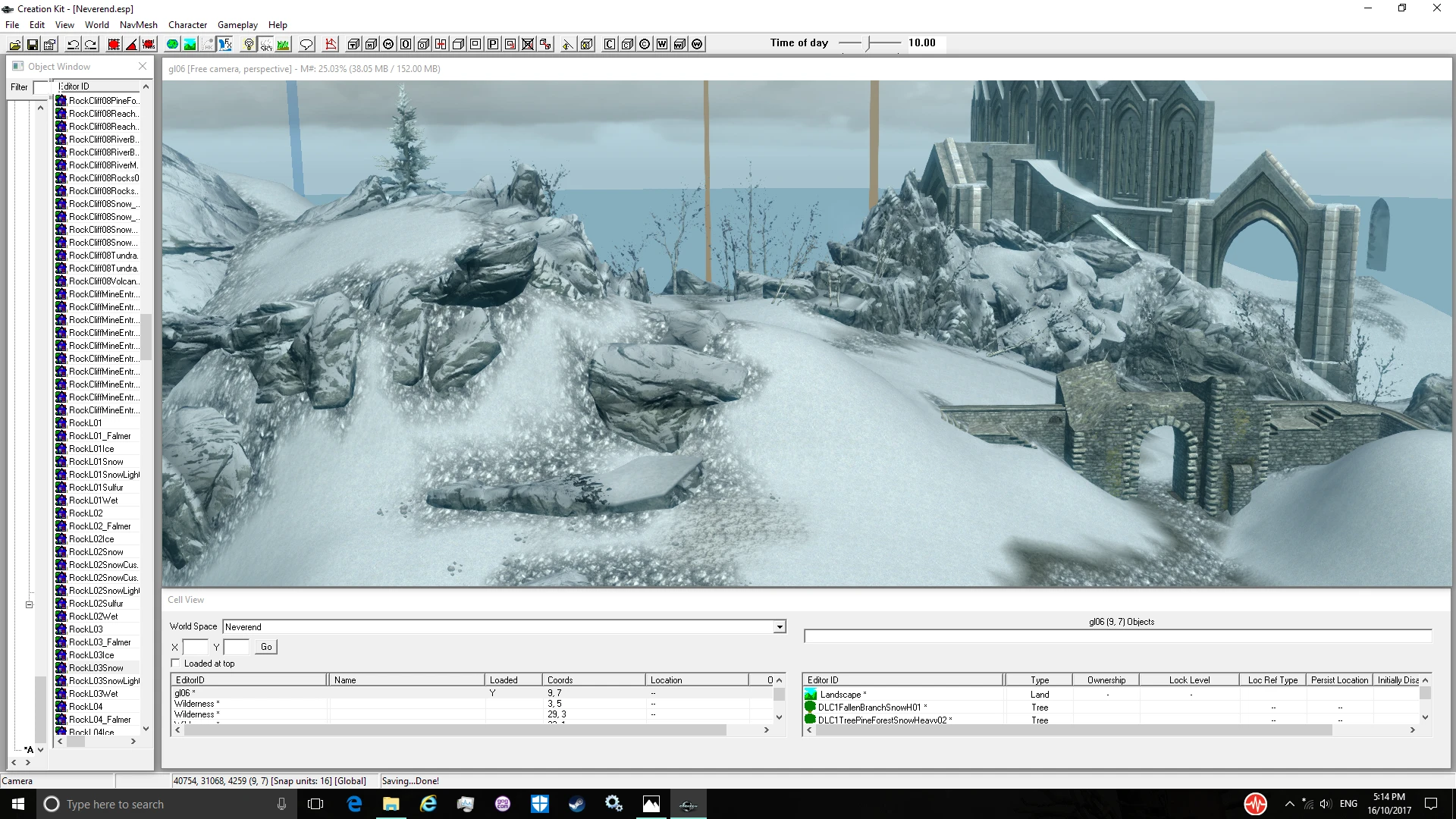Sort cell list by Location column
1456x819 pixels.
695,680
